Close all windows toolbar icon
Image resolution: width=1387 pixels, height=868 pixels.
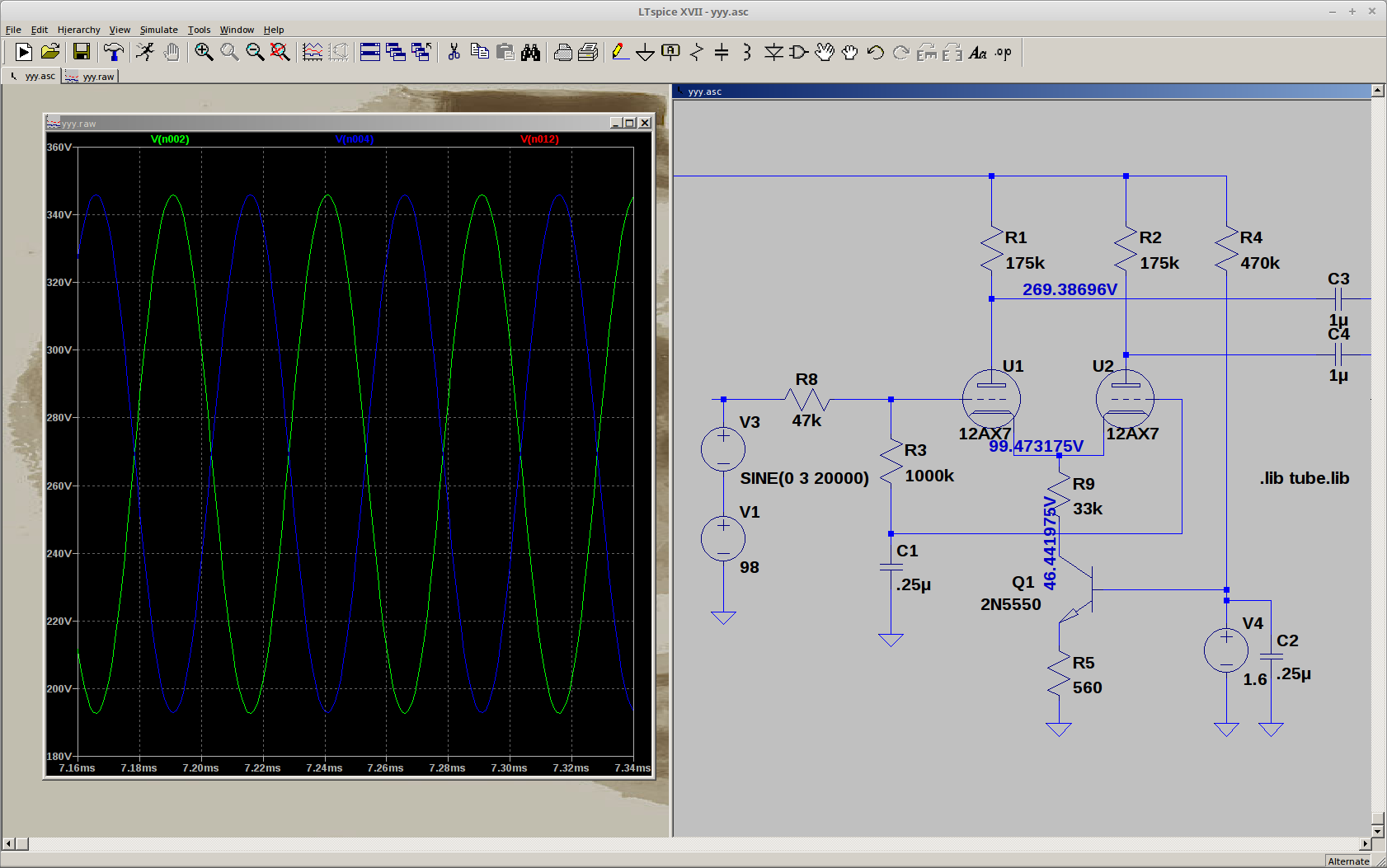coord(421,52)
